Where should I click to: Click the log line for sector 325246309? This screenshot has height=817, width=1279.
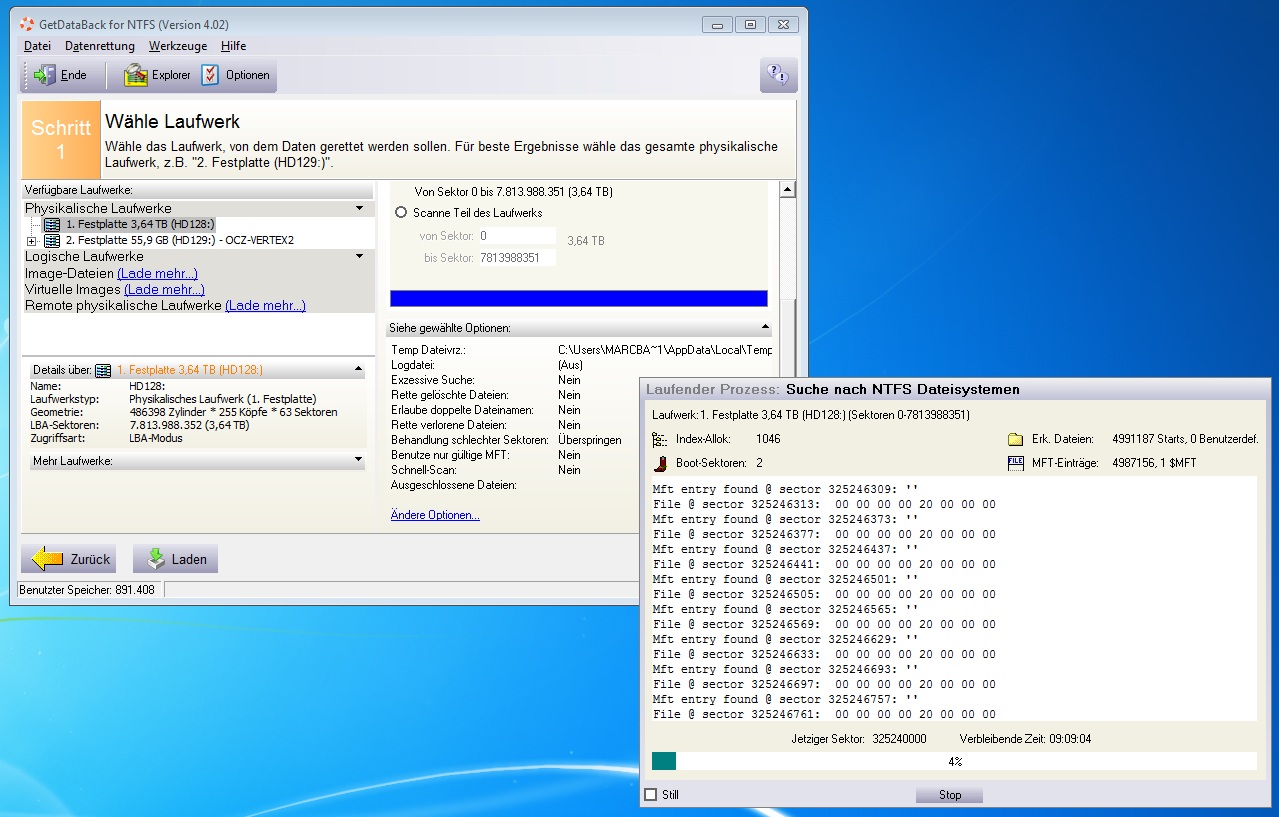point(785,489)
